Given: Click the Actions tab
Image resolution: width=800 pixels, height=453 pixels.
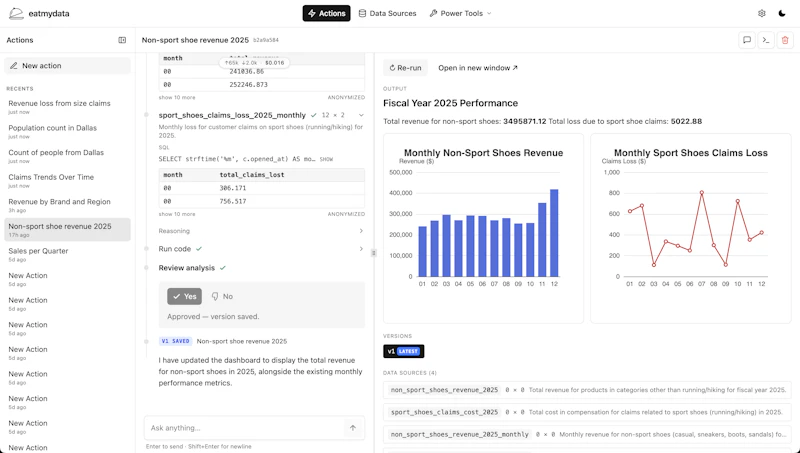Looking at the screenshot, I should 327,13.
